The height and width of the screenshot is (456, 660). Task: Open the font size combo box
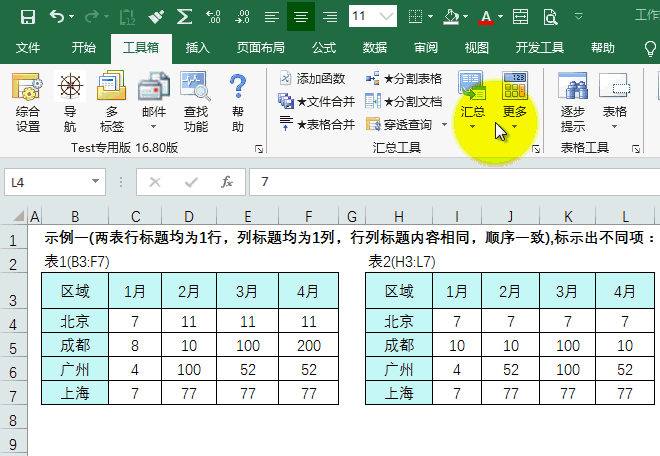click(x=373, y=16)
